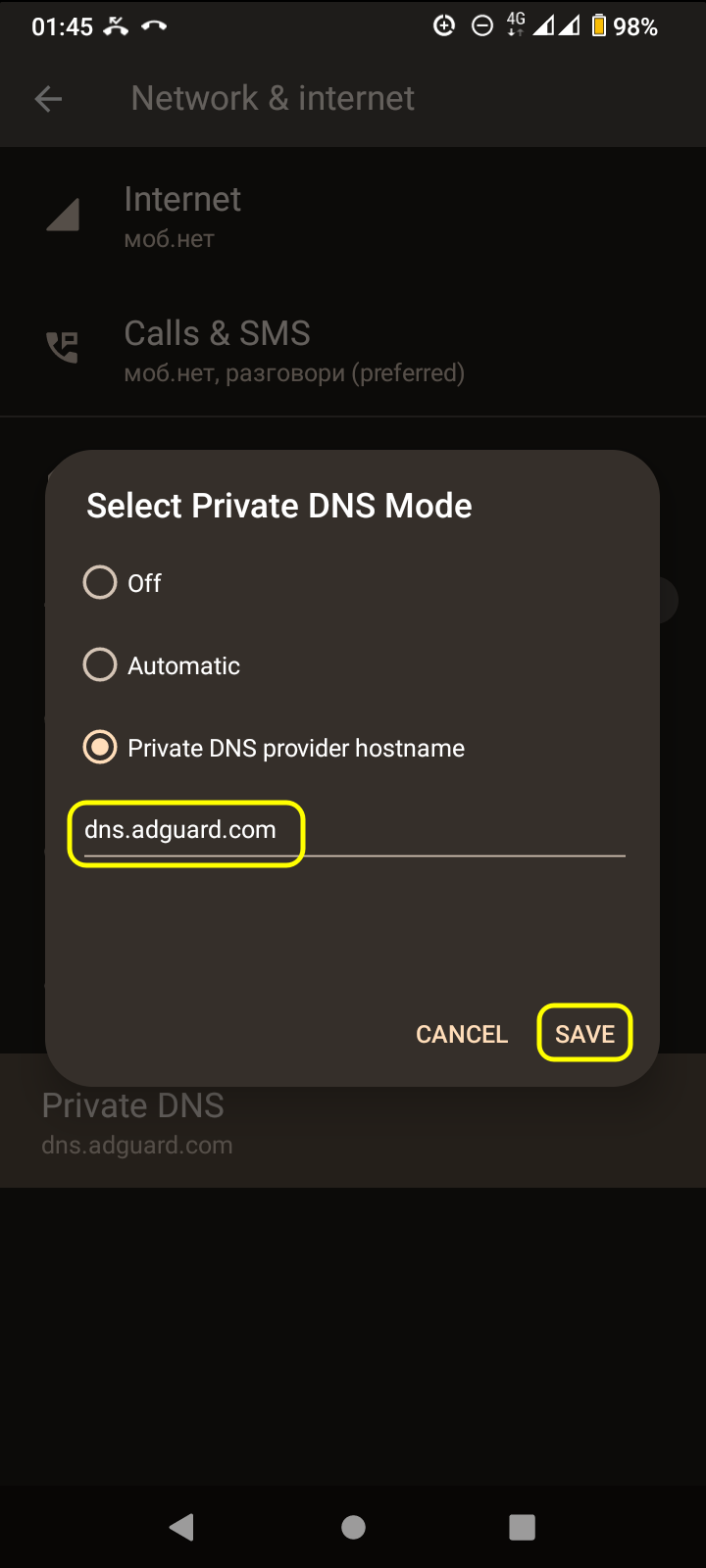The width and height of the screenshot is (706, 1568).
Task: Open the Calls & SMS entry
Action: [294, 349]
